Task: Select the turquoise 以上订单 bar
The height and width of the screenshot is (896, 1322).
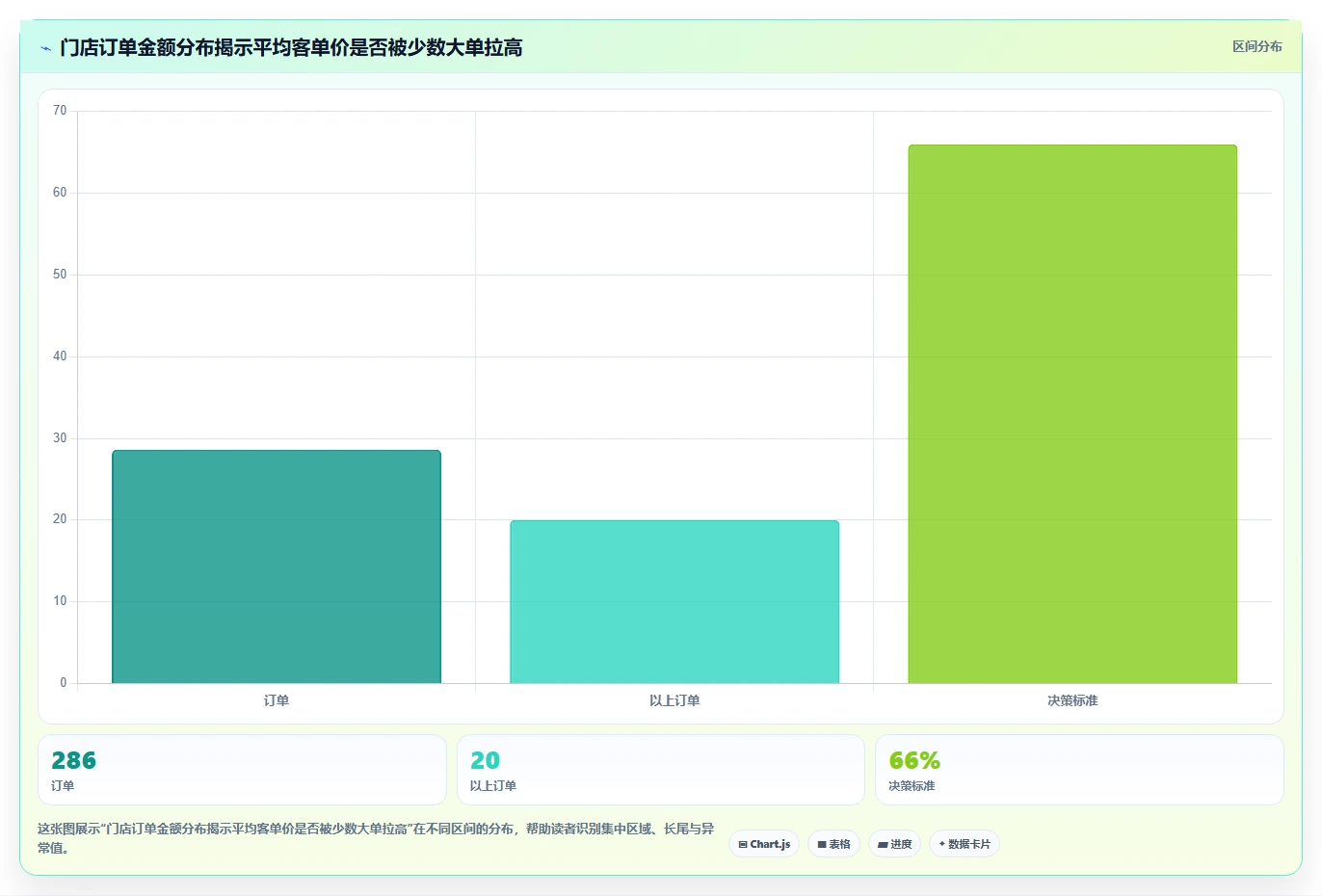Action: (674, 602)
